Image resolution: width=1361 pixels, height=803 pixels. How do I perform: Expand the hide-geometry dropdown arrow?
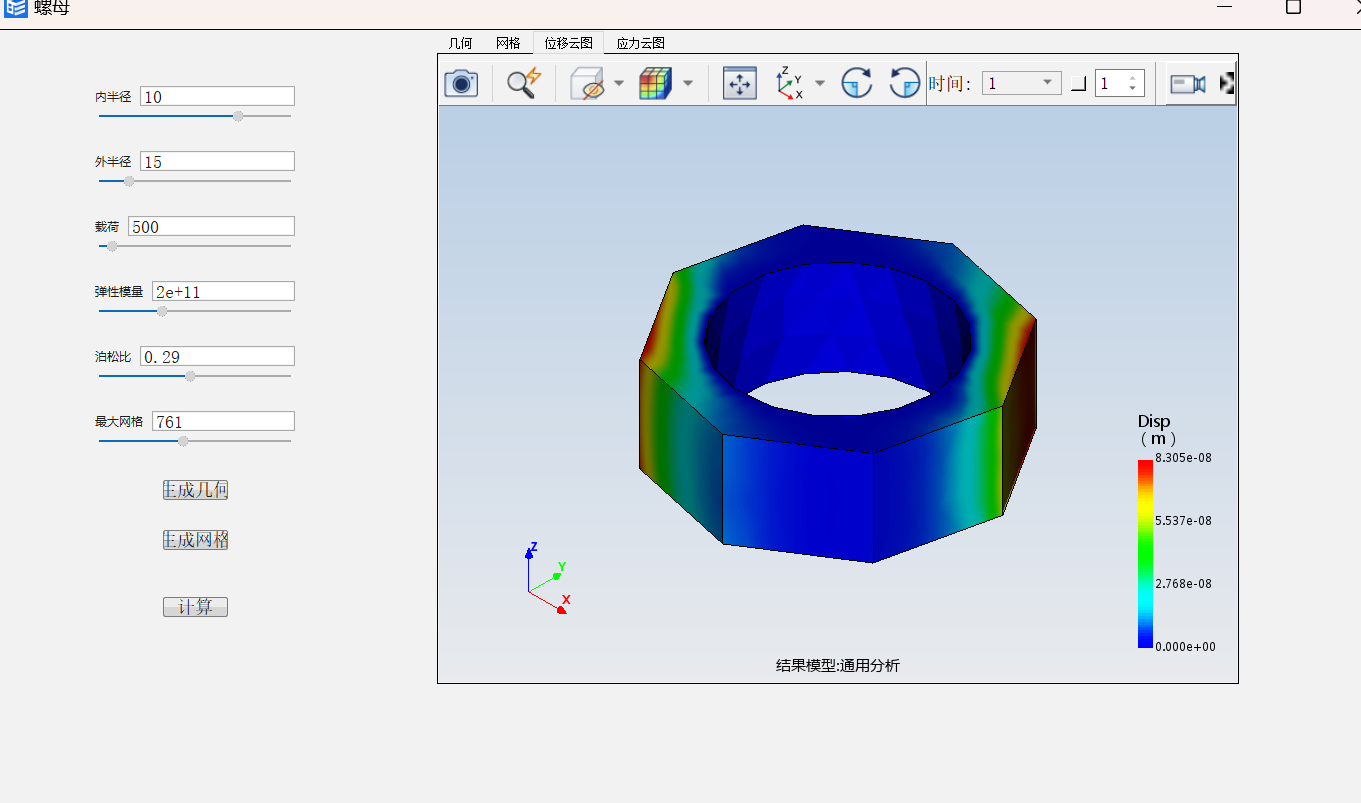coord(619,83)
